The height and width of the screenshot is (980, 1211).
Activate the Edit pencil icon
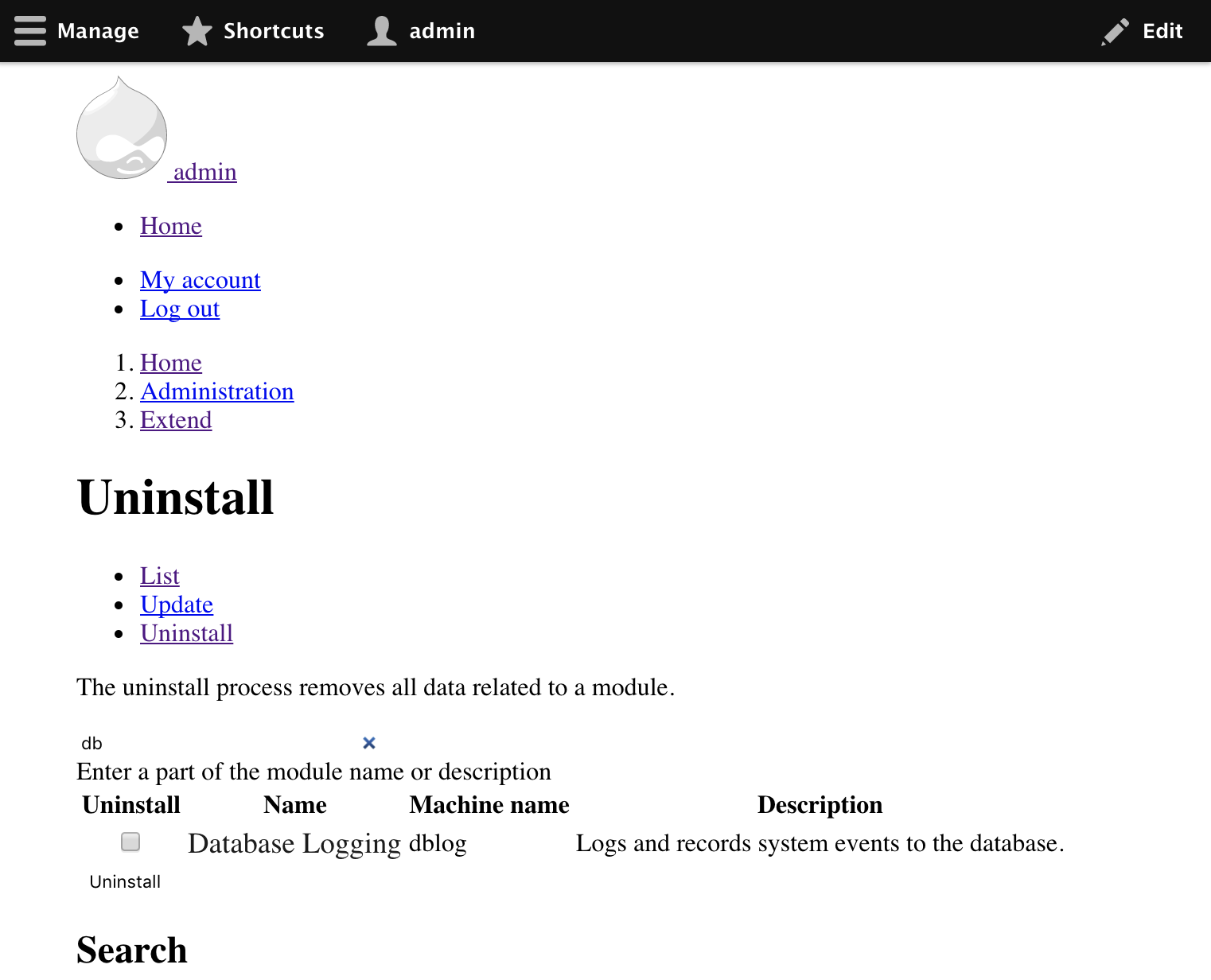[x=1114, y=31]
